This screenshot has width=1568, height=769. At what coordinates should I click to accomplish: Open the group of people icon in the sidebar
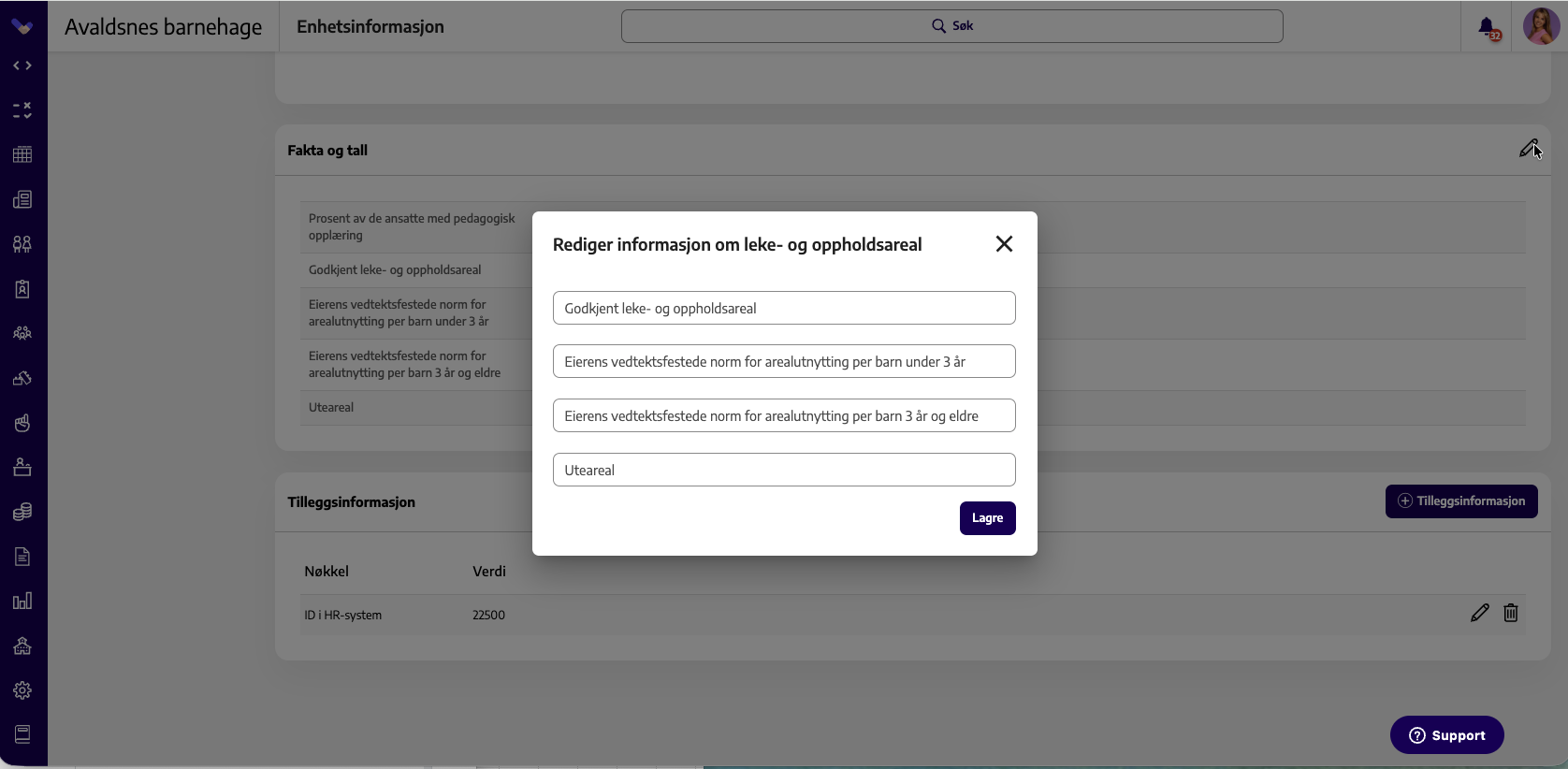22,333
